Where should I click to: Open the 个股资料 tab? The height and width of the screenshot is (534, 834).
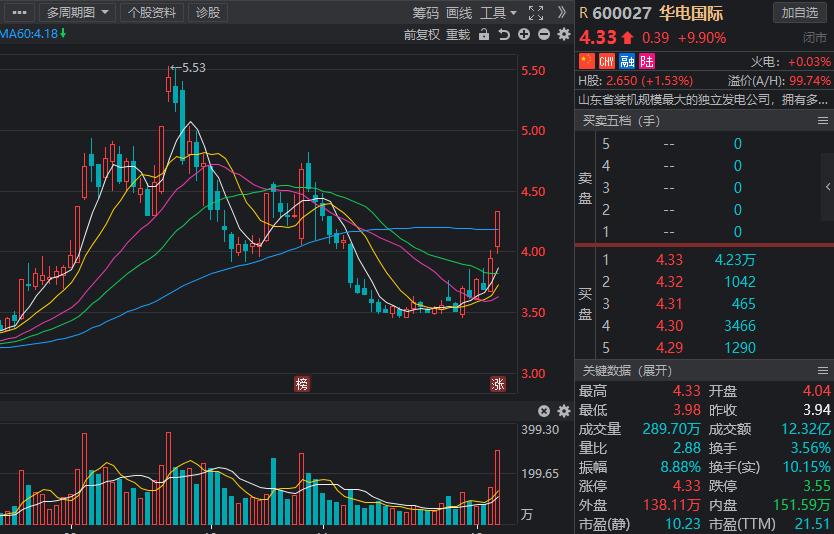click(x=152, y=13)
